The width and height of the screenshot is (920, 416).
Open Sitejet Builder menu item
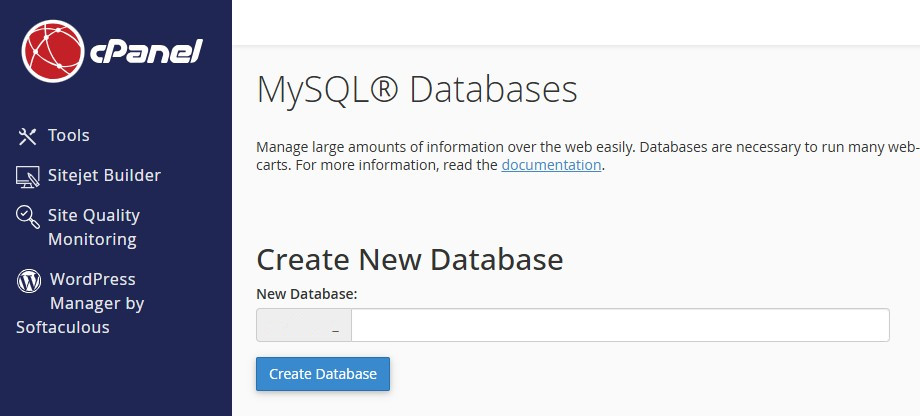[104, 175]
